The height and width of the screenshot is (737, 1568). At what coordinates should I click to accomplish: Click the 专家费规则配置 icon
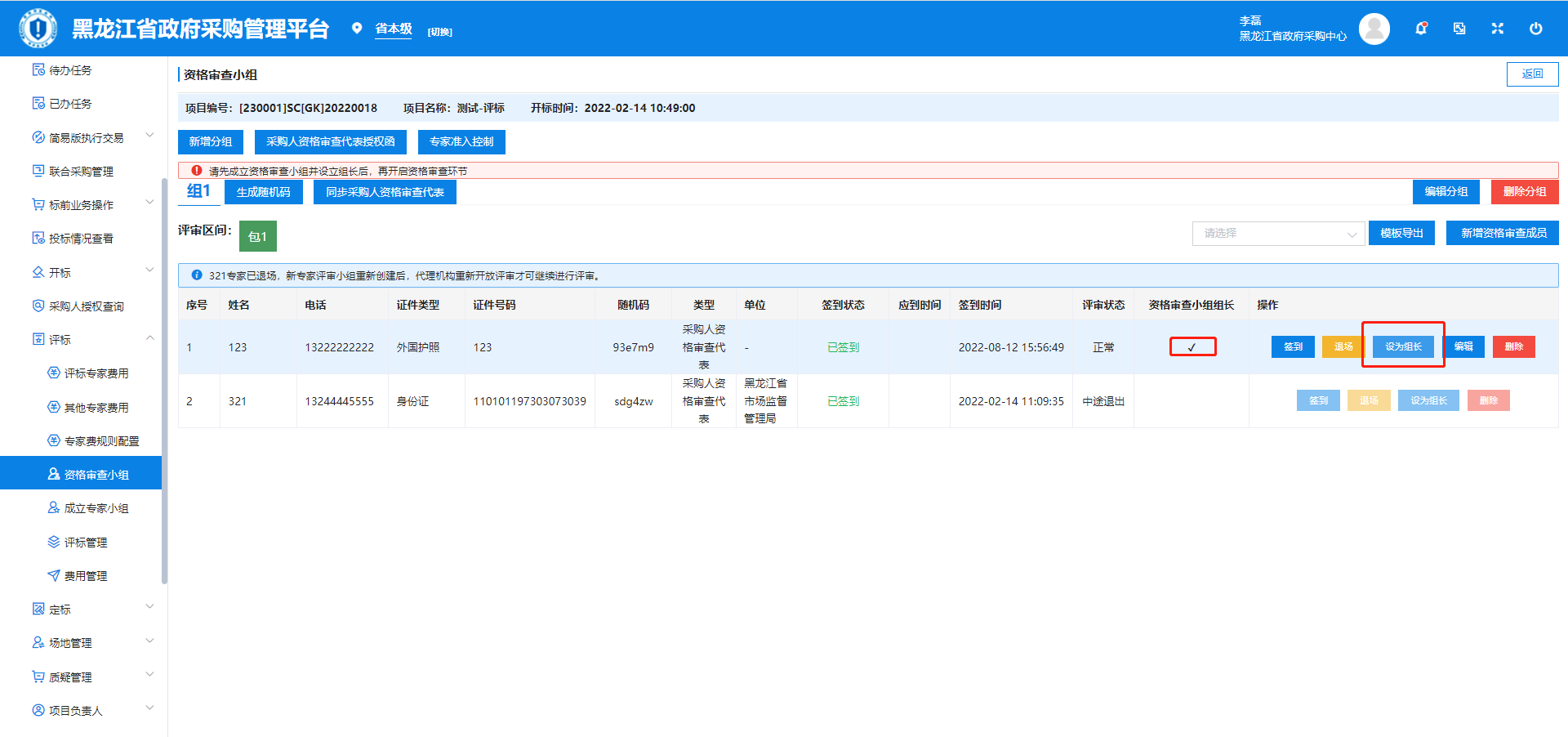tap(54, 440)
